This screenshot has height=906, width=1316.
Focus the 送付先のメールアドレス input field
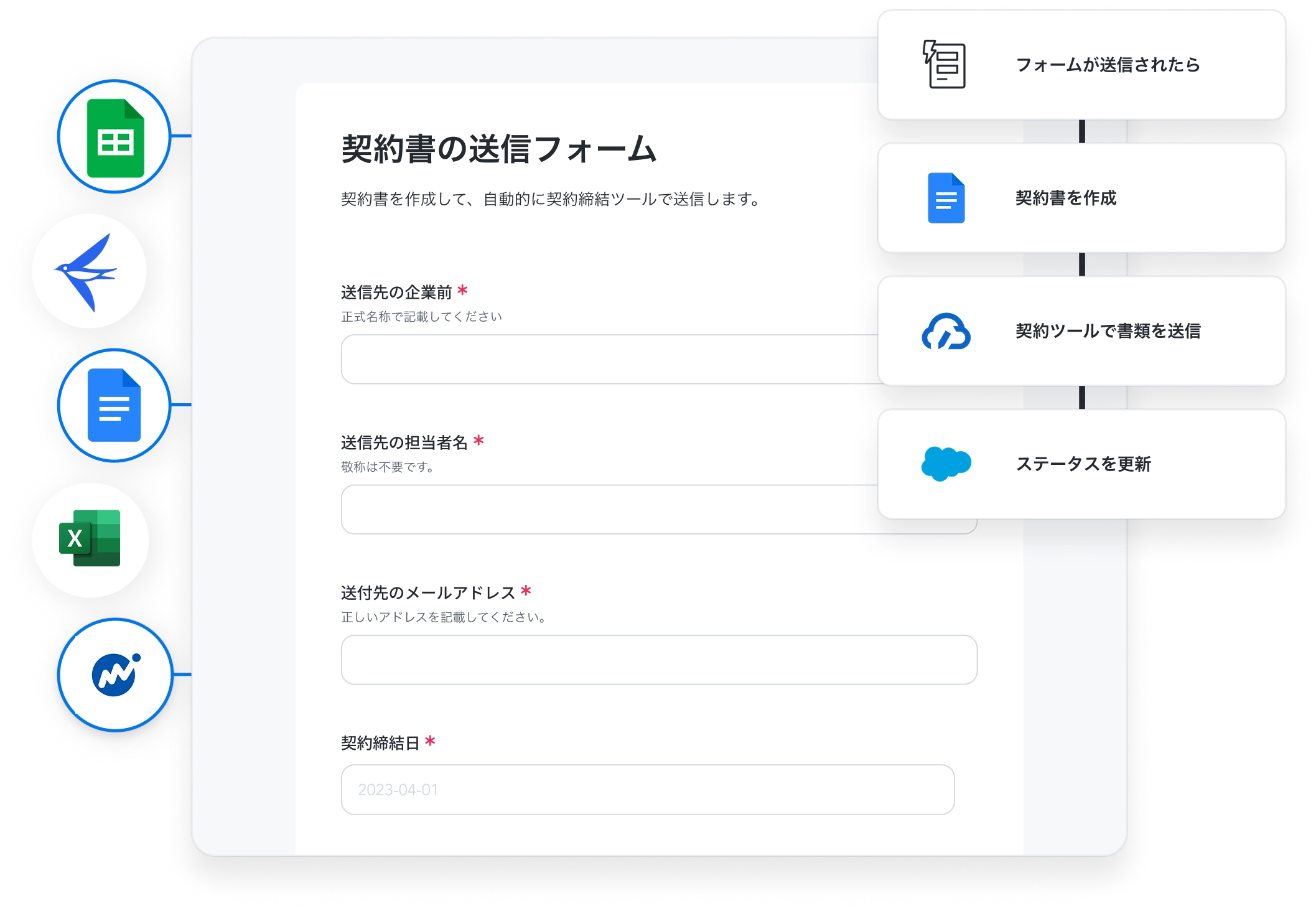coord(659,660)
